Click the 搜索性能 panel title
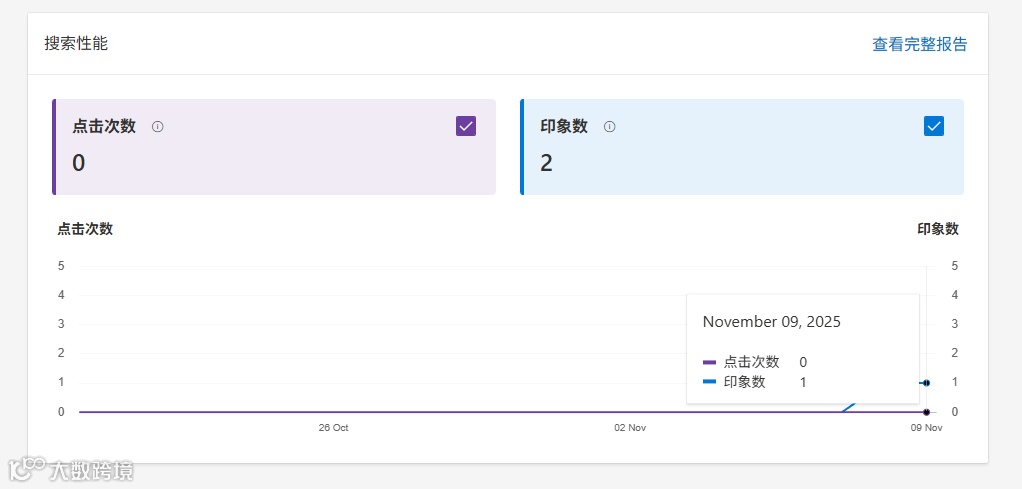 pyautogui.click(x=76, y=44)
